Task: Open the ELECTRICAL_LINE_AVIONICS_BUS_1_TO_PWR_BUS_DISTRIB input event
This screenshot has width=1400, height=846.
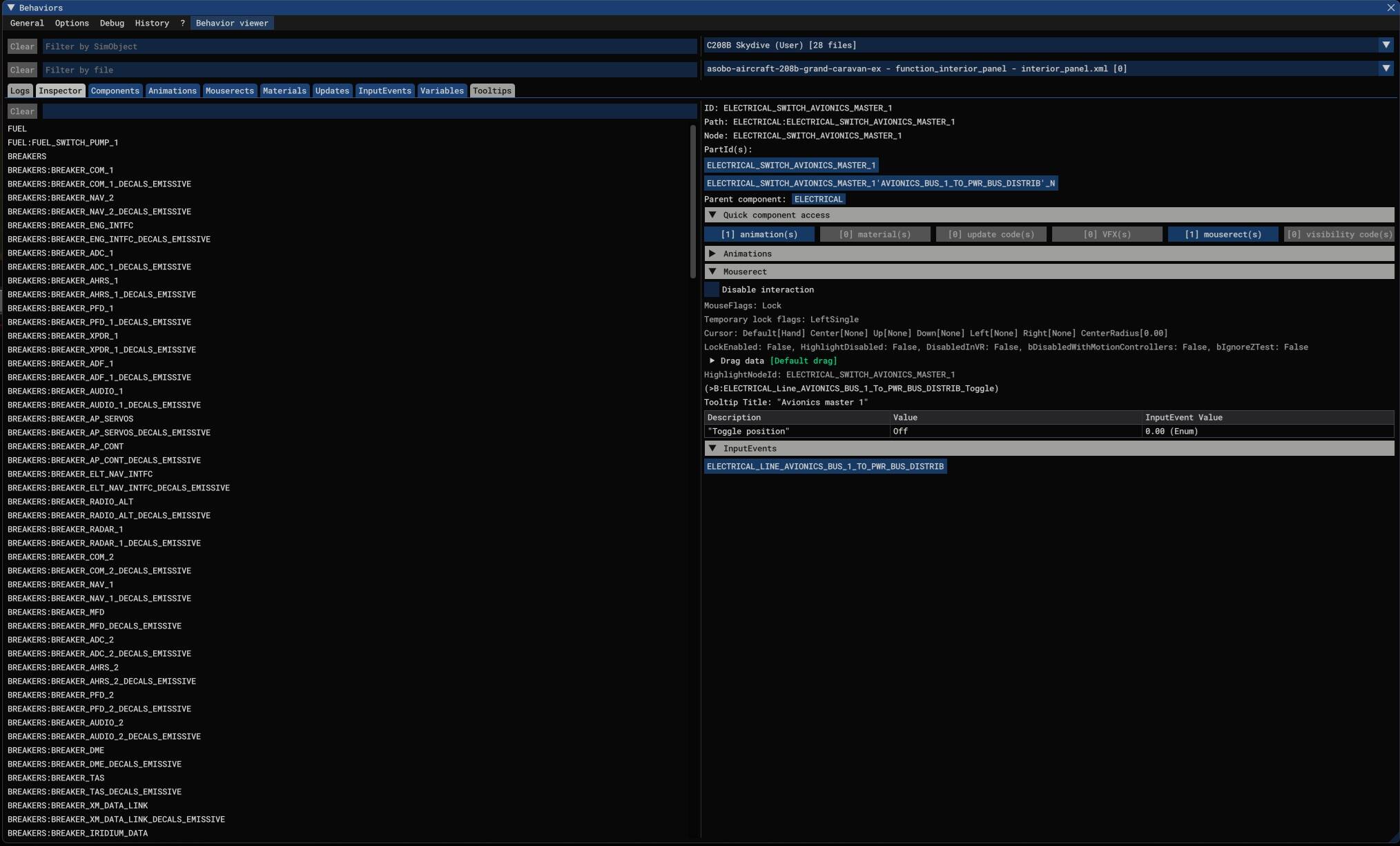Action: tap(825, 467)
